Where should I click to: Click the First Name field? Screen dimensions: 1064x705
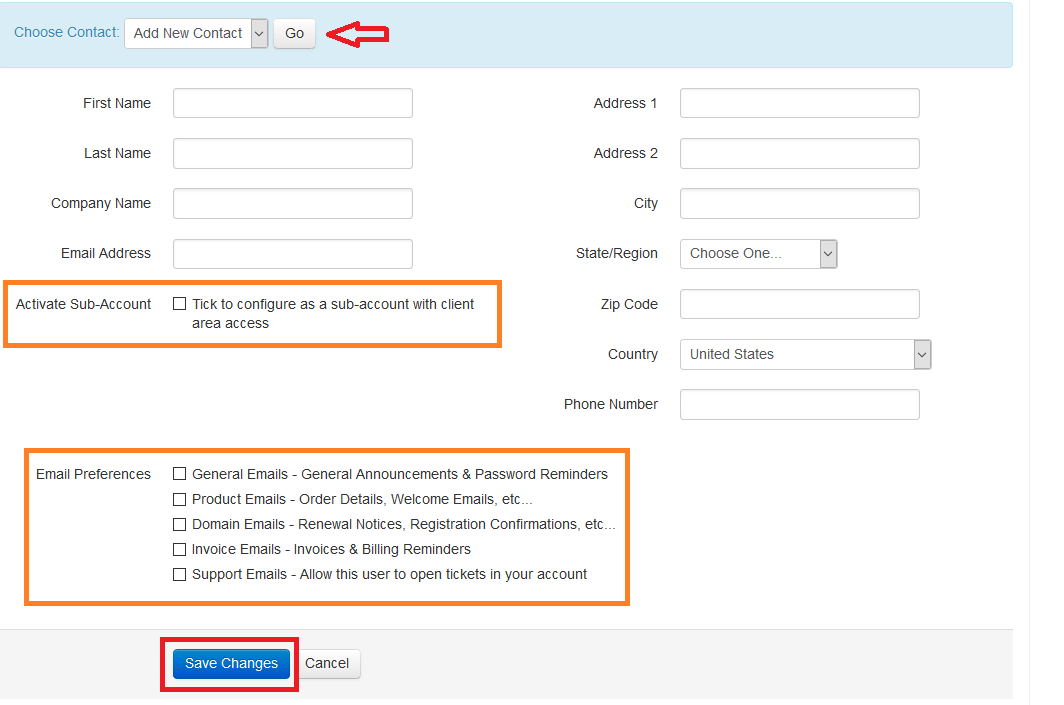coord(292,103)
